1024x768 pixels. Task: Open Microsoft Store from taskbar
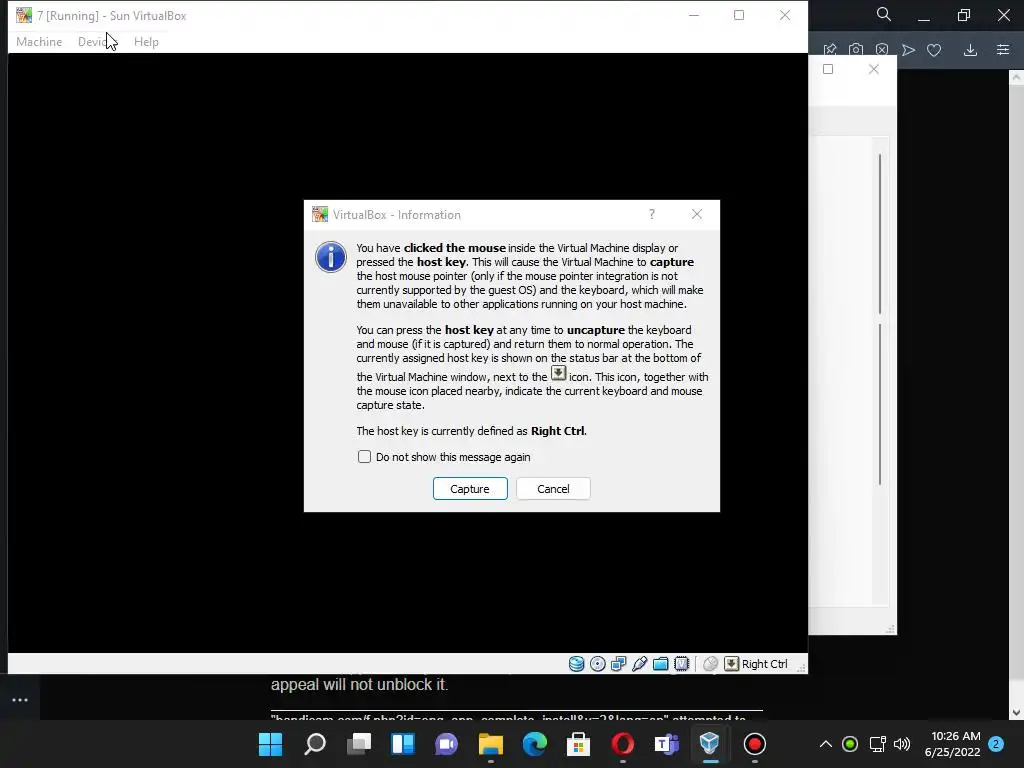[x=579, y=744]
